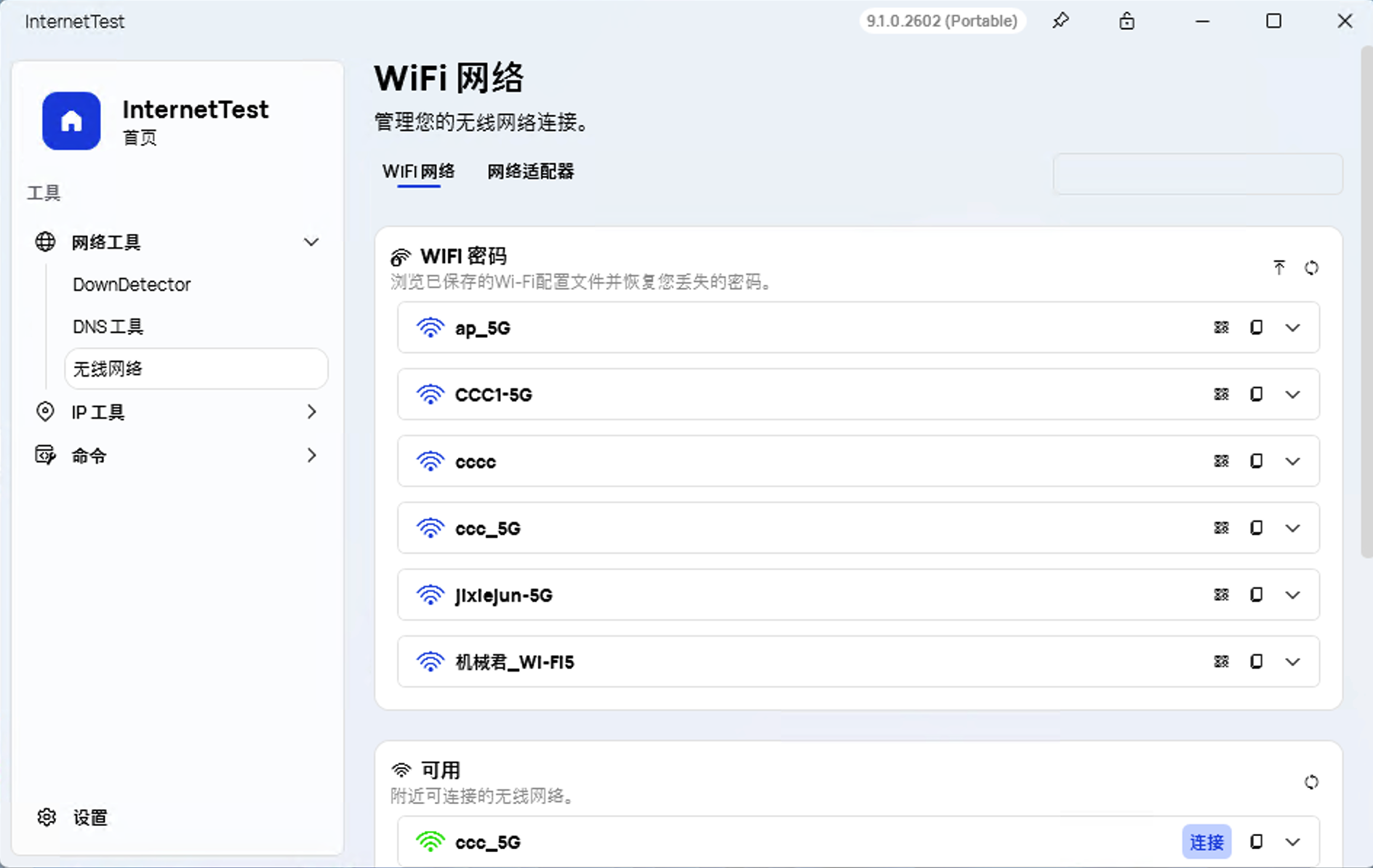Click the 网络工具 globe icon
The image size is (1373, 868).
point(45,242)
